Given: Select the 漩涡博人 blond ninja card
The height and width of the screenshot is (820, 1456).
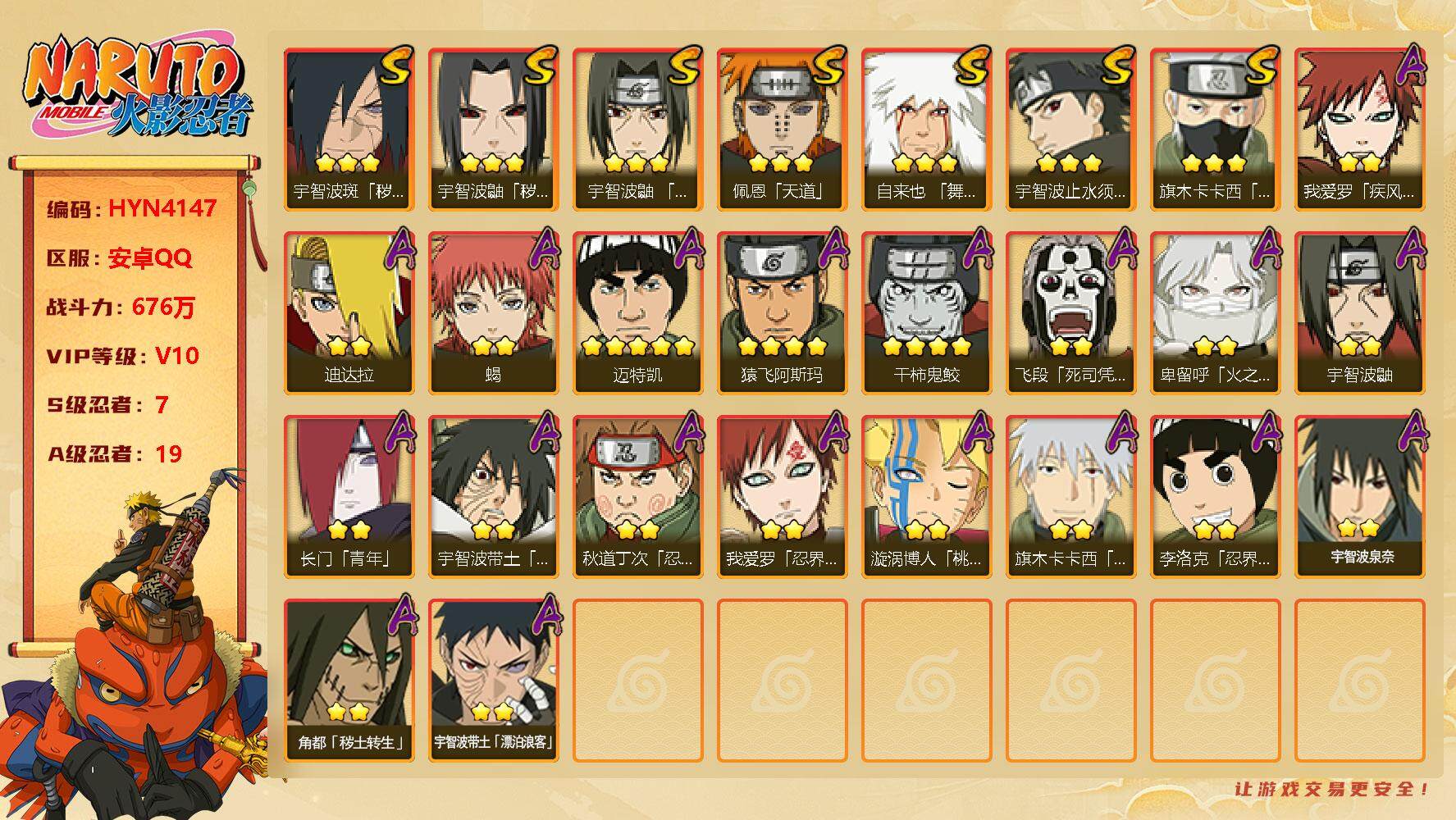Looking at the screenshot, I should click(x=926, y=496).
